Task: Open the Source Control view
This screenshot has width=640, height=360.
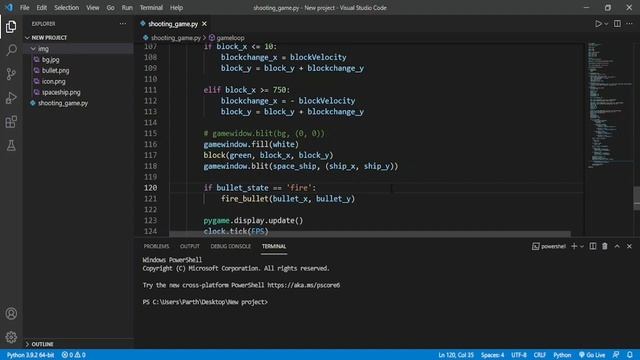Action: point(11,74)
